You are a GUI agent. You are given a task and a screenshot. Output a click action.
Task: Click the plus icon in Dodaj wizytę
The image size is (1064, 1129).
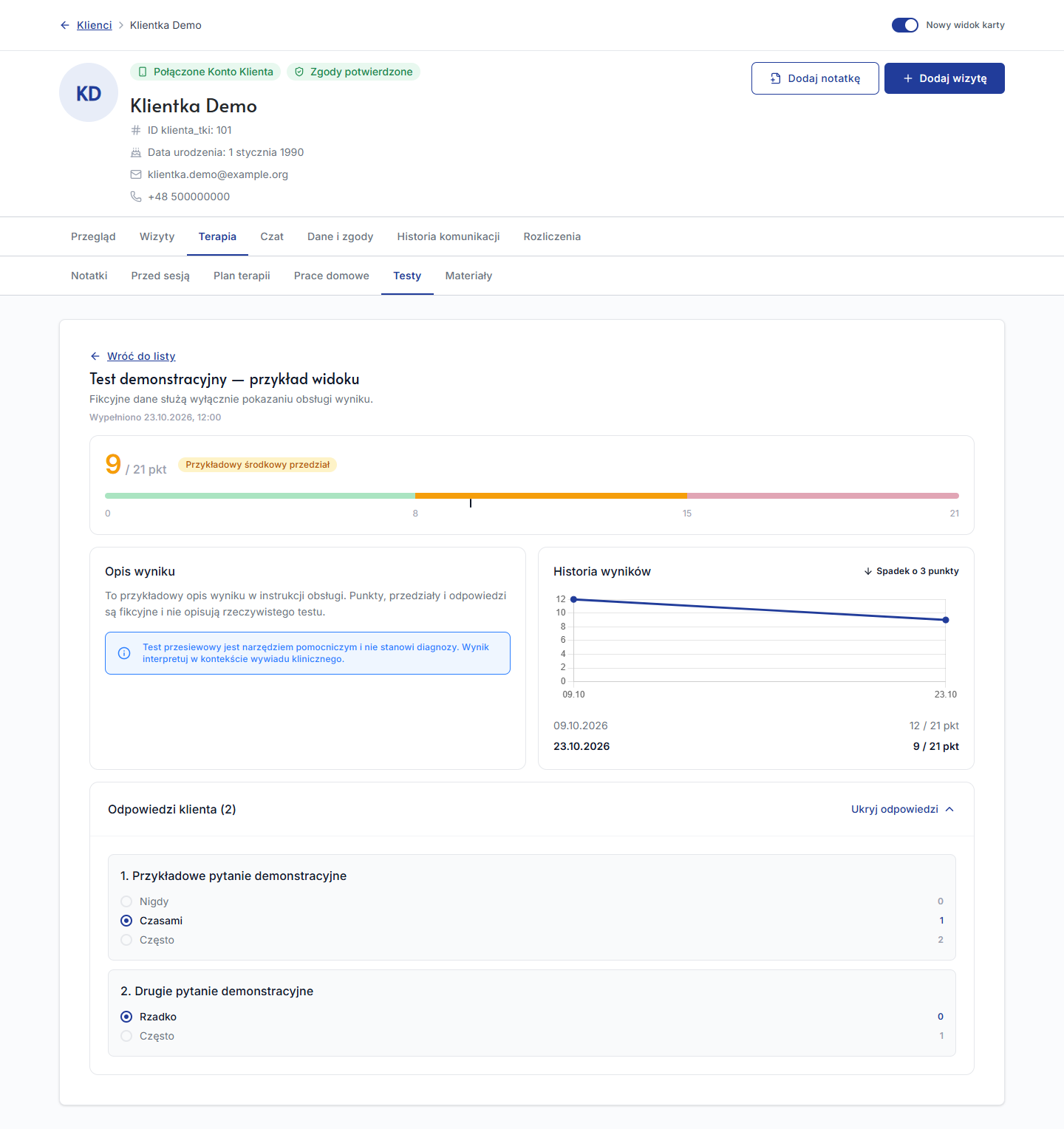point(908,78)
